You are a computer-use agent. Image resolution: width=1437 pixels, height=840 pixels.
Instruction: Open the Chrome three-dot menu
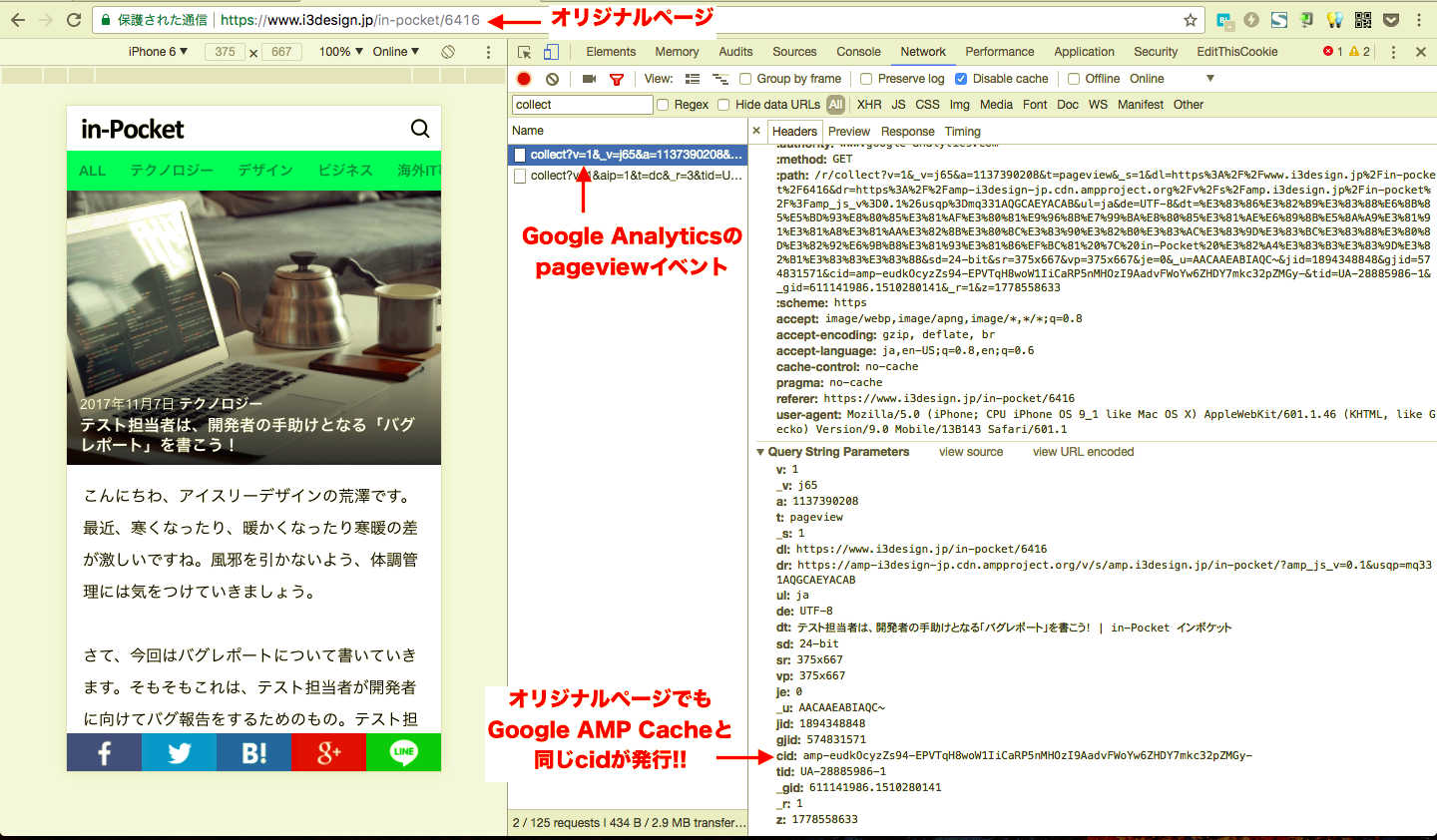click(x=1419, y=20)
